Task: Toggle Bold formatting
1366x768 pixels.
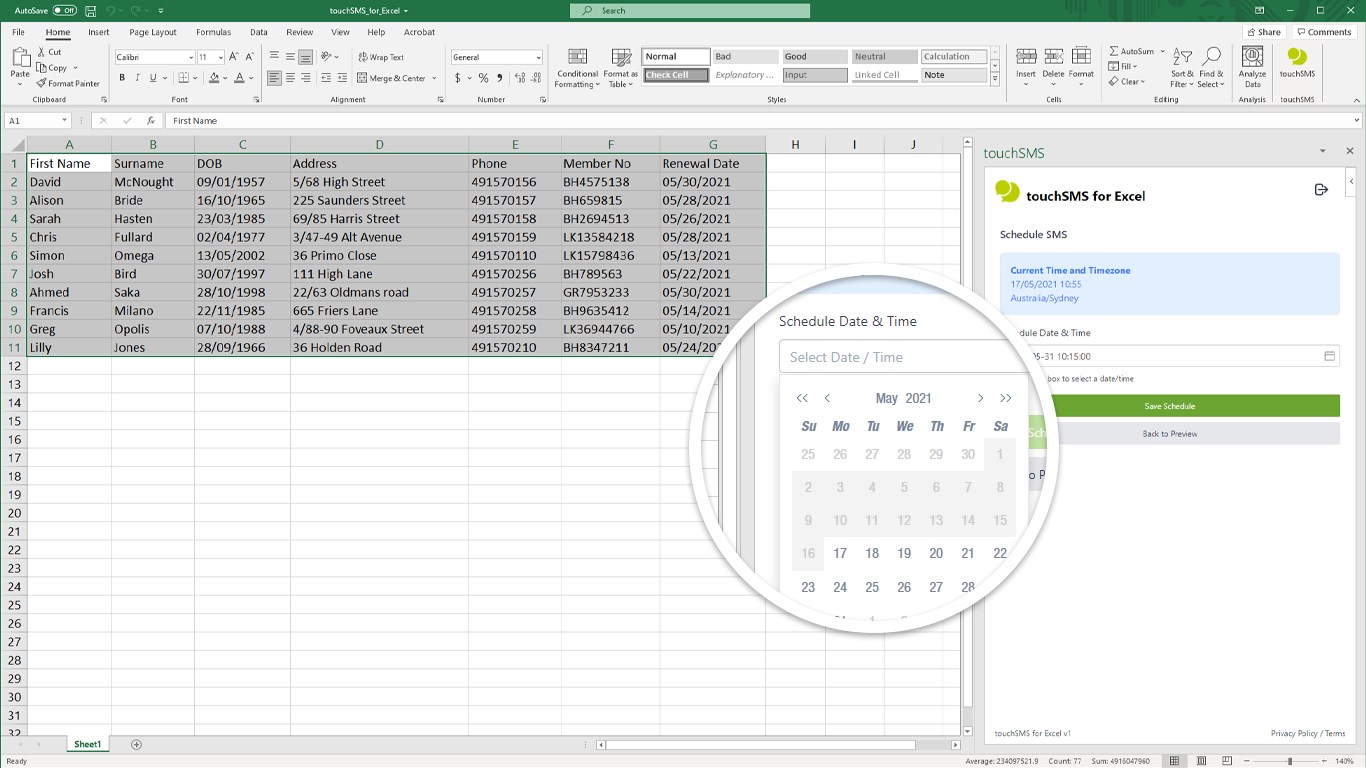Action: pos(122,78)
